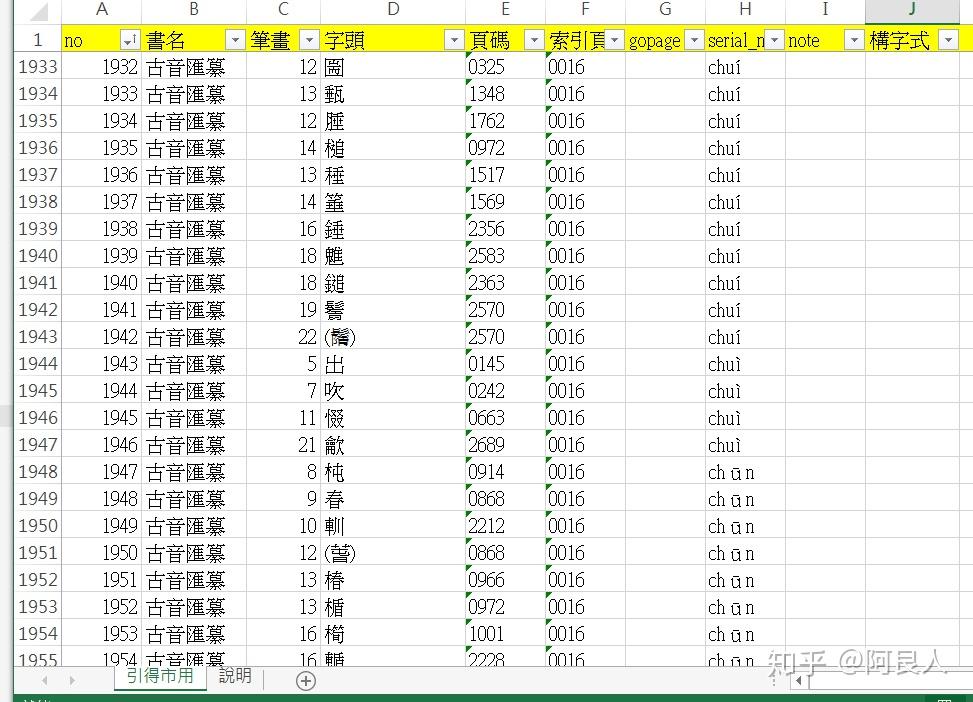This screenshot has width=973, height=702.
Task: Select column G header
Action: 665,10
